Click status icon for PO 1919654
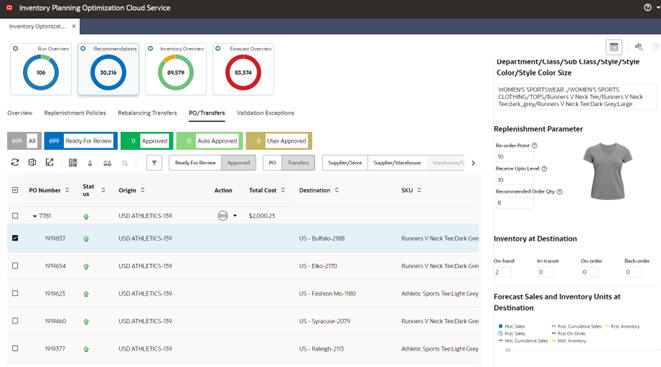This screenshot has width=661, height=367. coord(86,266)
